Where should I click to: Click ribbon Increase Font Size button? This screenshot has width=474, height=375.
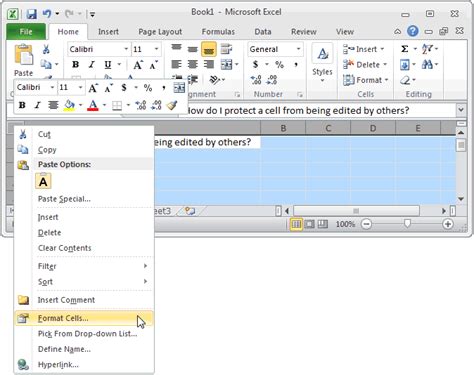coord(138,65)
